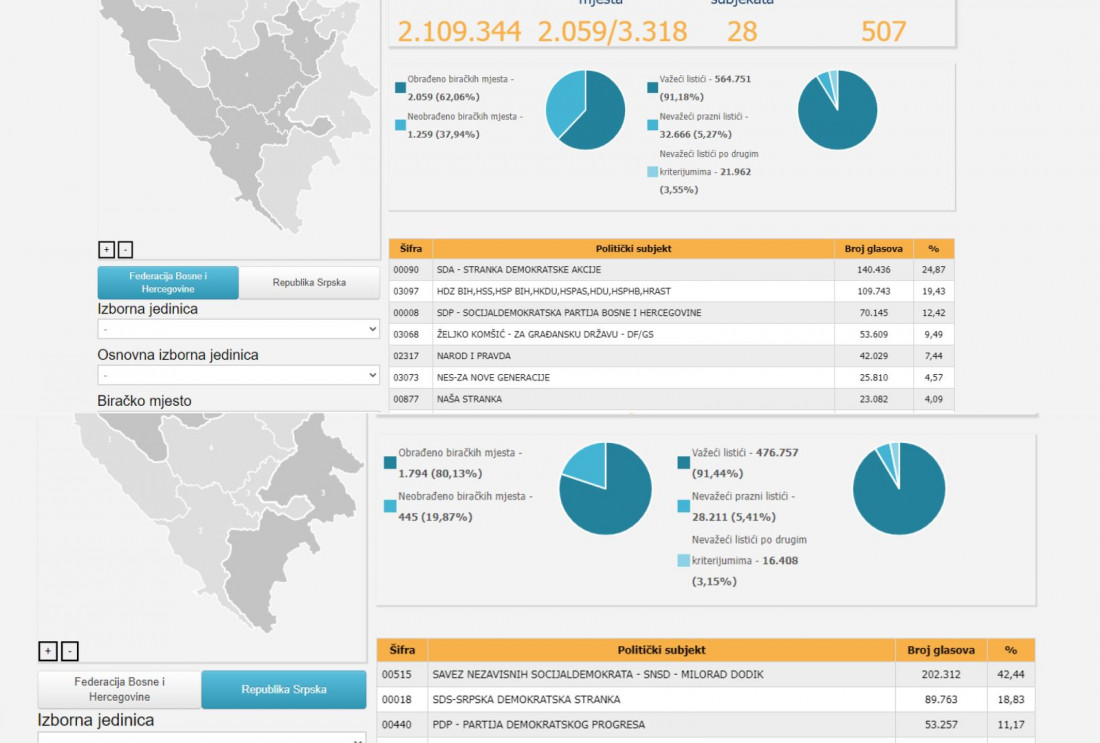Click the pie chart for 476.757 valid ballots
Screen dimensions: 1100x743
tap(898, 488)
